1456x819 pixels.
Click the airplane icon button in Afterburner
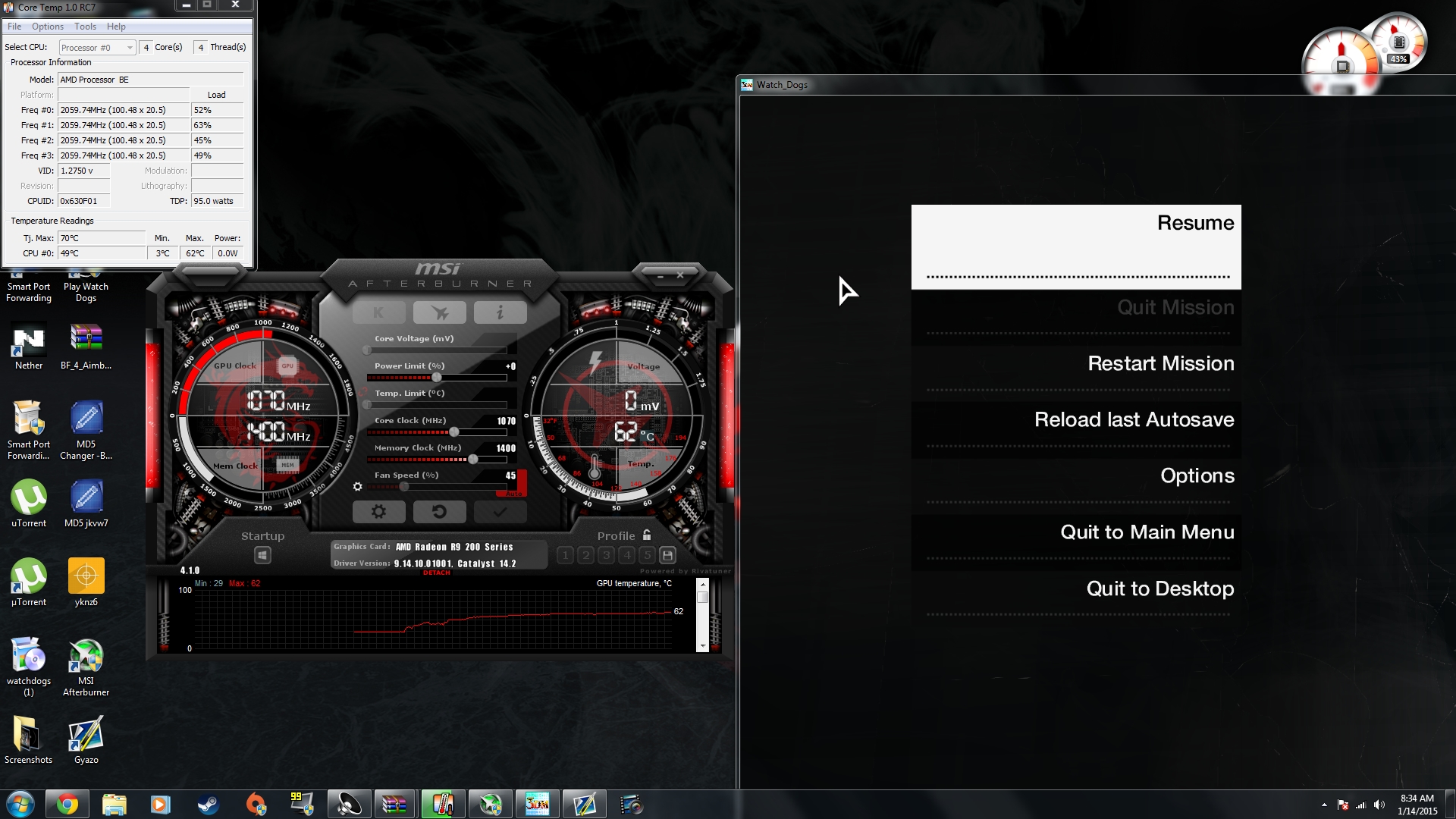(x=439, y=312)
